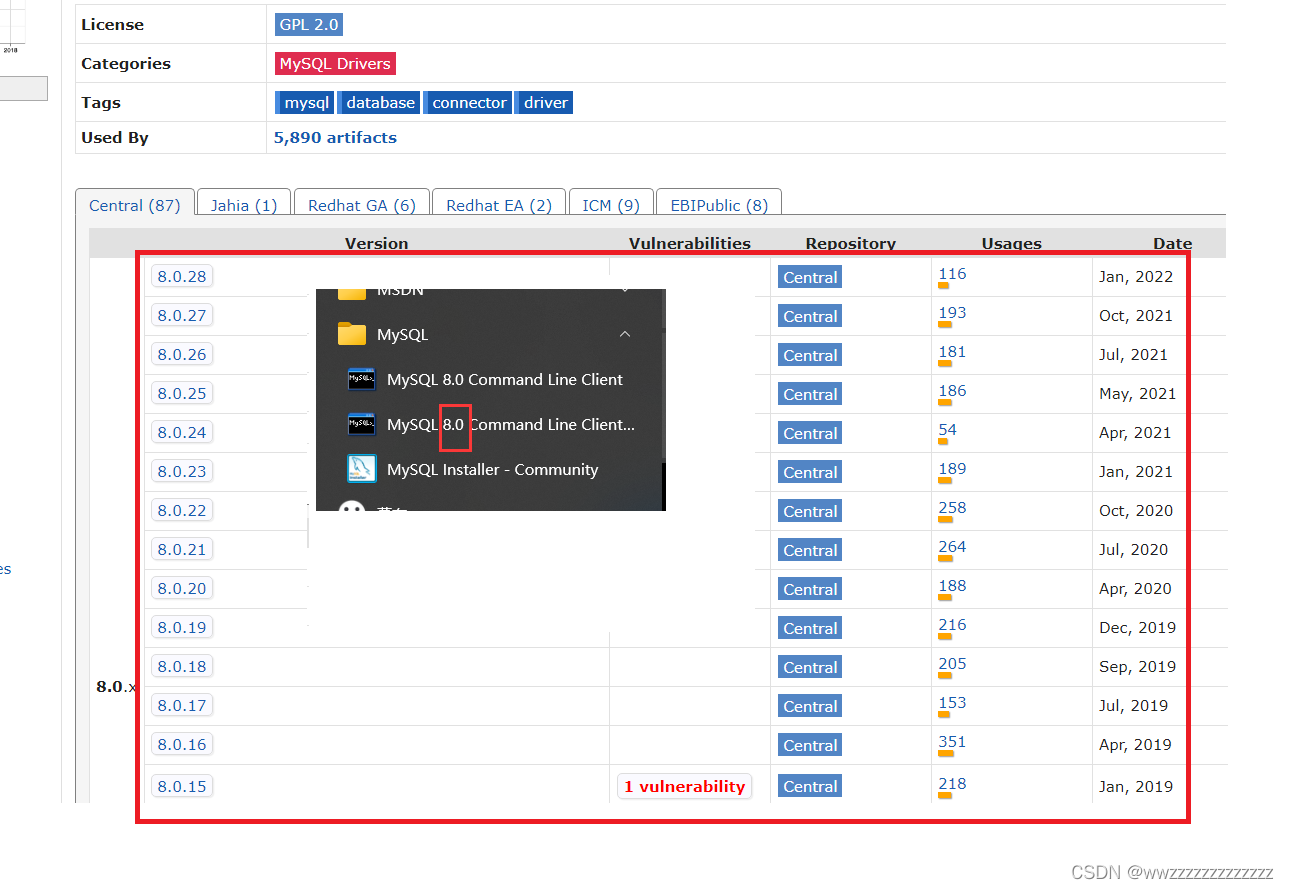Click Central repository for version 8.0.28
1289x889 pixels.
[x=810, y=278]
